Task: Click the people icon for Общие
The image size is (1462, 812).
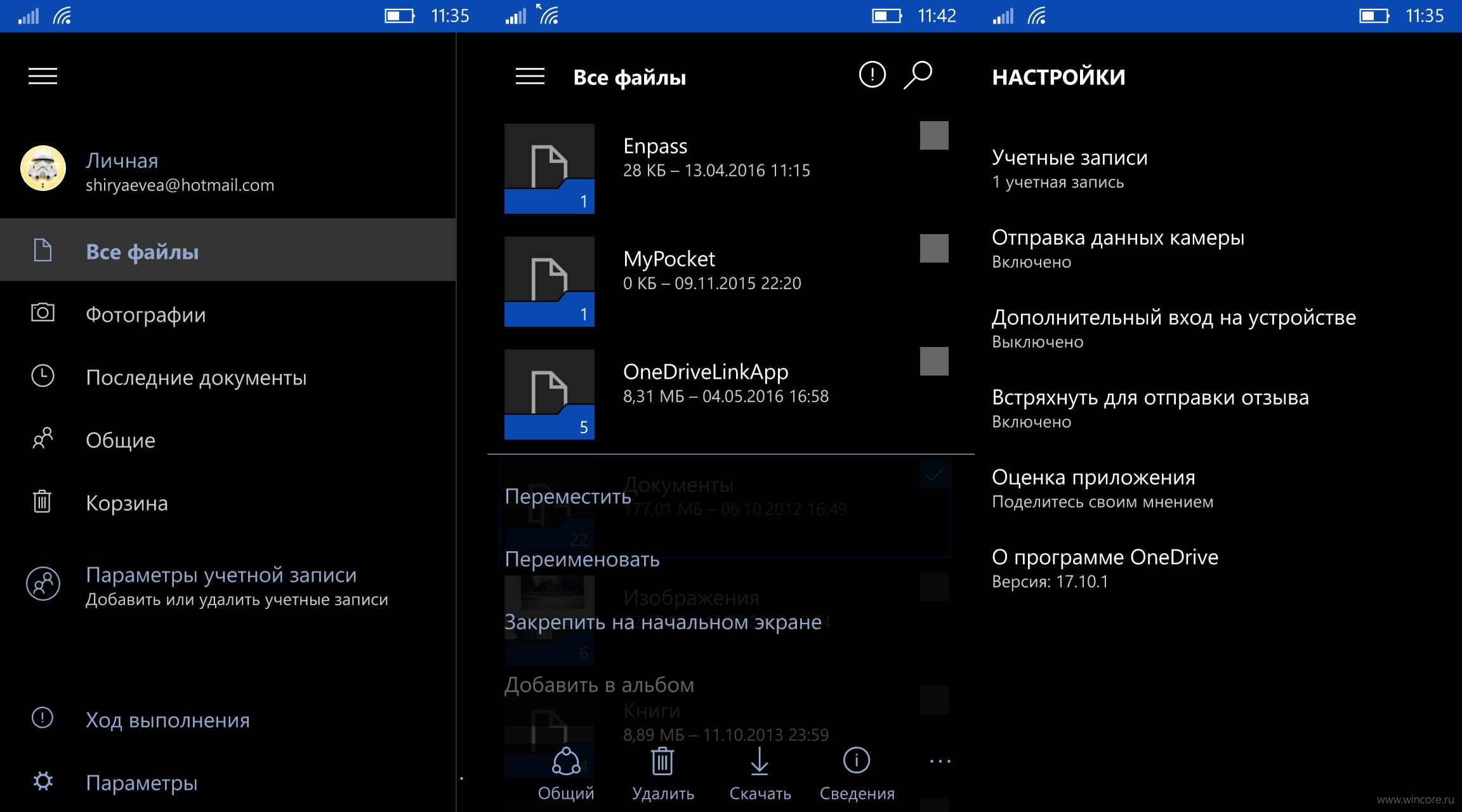Action: (x=43, y=438)
